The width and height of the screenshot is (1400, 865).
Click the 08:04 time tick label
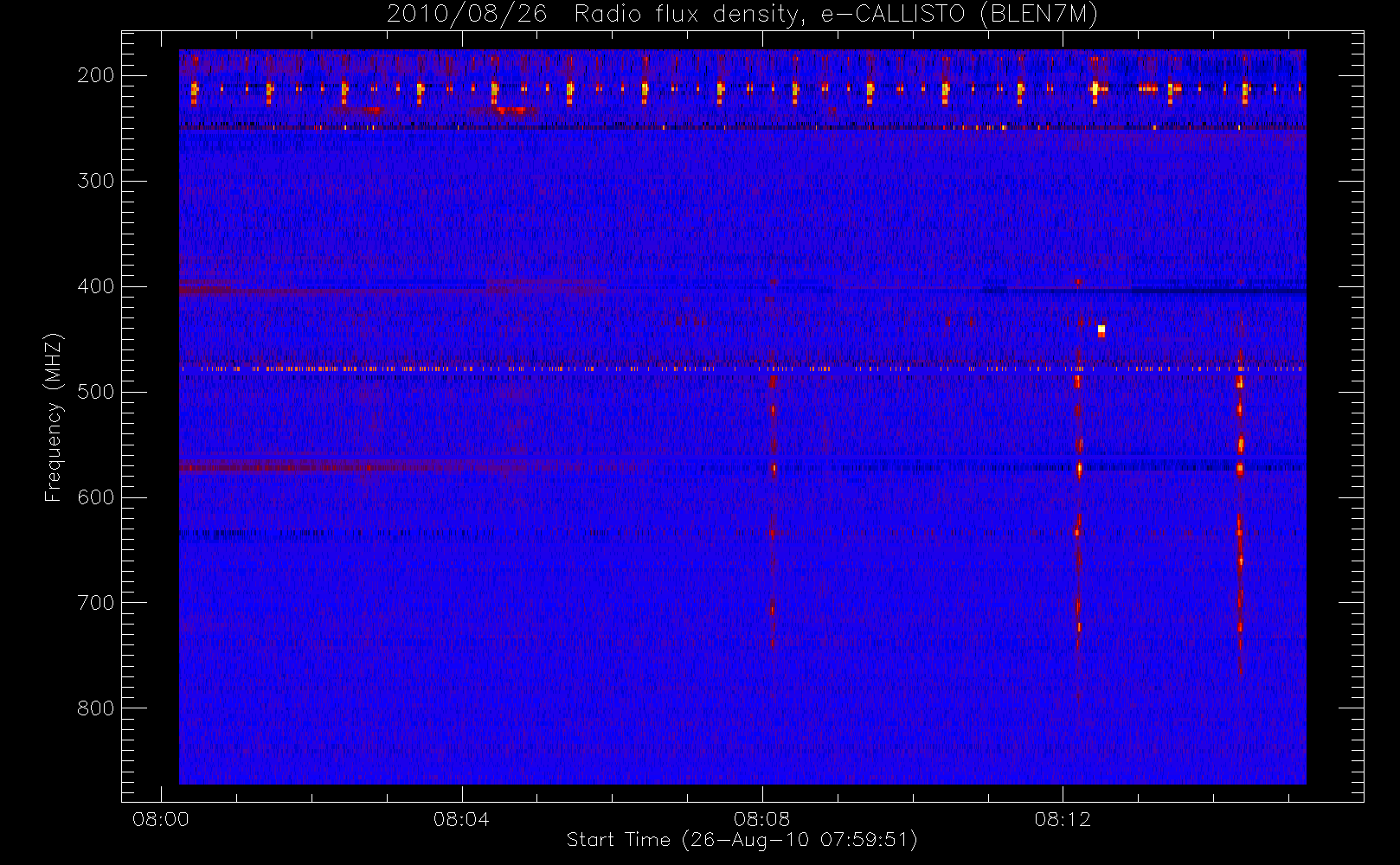coord(461,819)
